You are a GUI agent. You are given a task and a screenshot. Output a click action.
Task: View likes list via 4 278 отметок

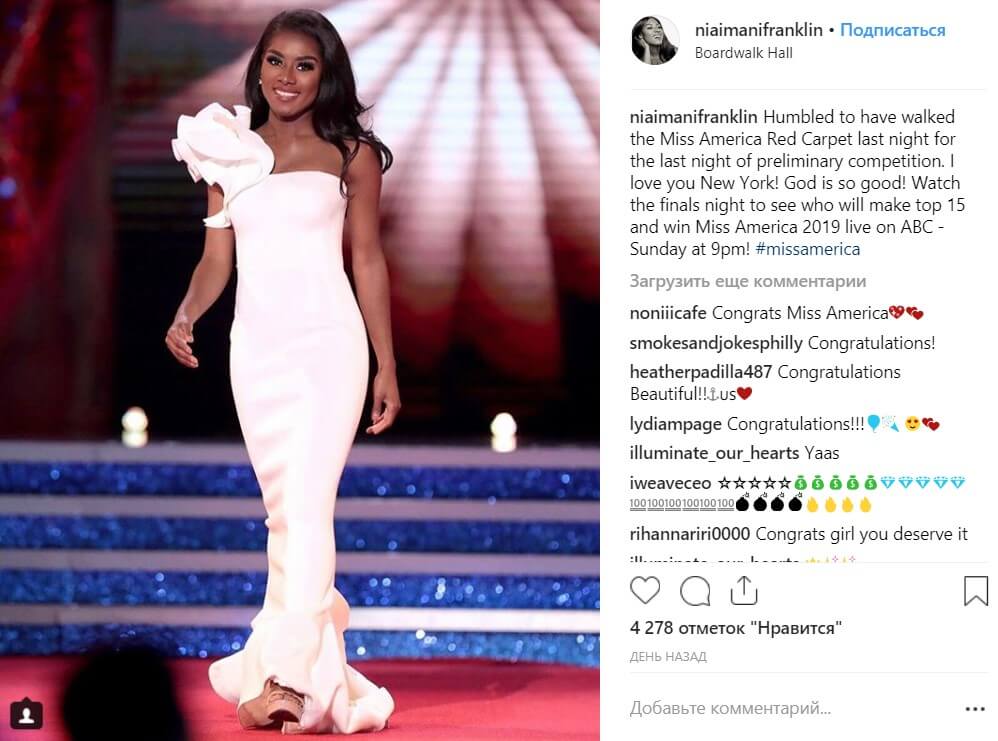coord(736,628)
